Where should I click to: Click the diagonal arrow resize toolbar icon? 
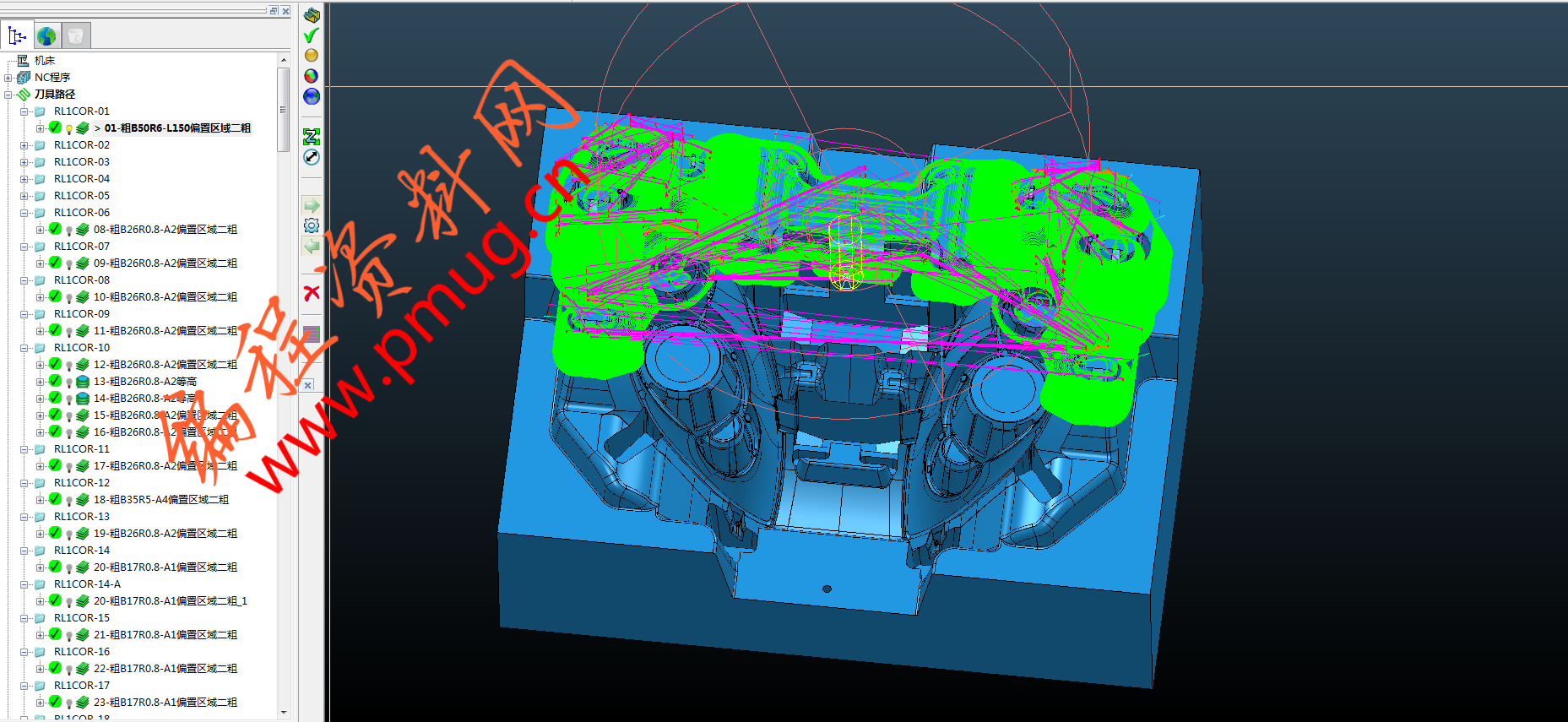[x=312, y=157]
